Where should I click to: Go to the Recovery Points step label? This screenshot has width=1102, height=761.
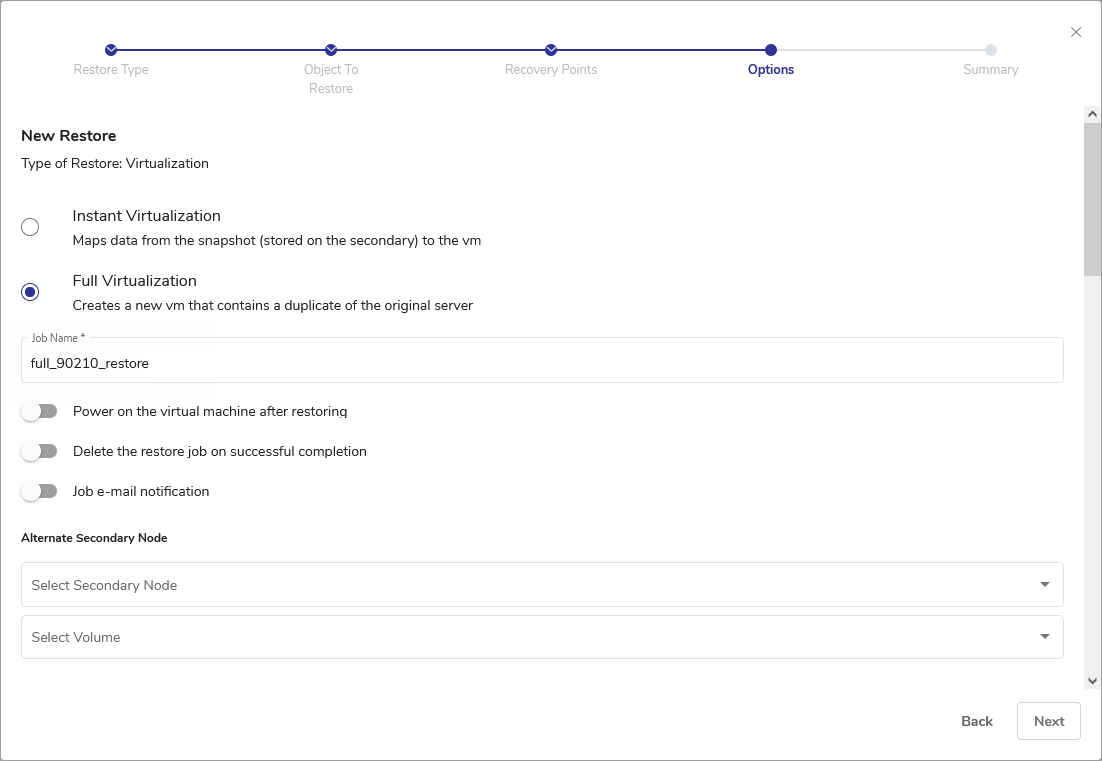click(x=551, y=70)
